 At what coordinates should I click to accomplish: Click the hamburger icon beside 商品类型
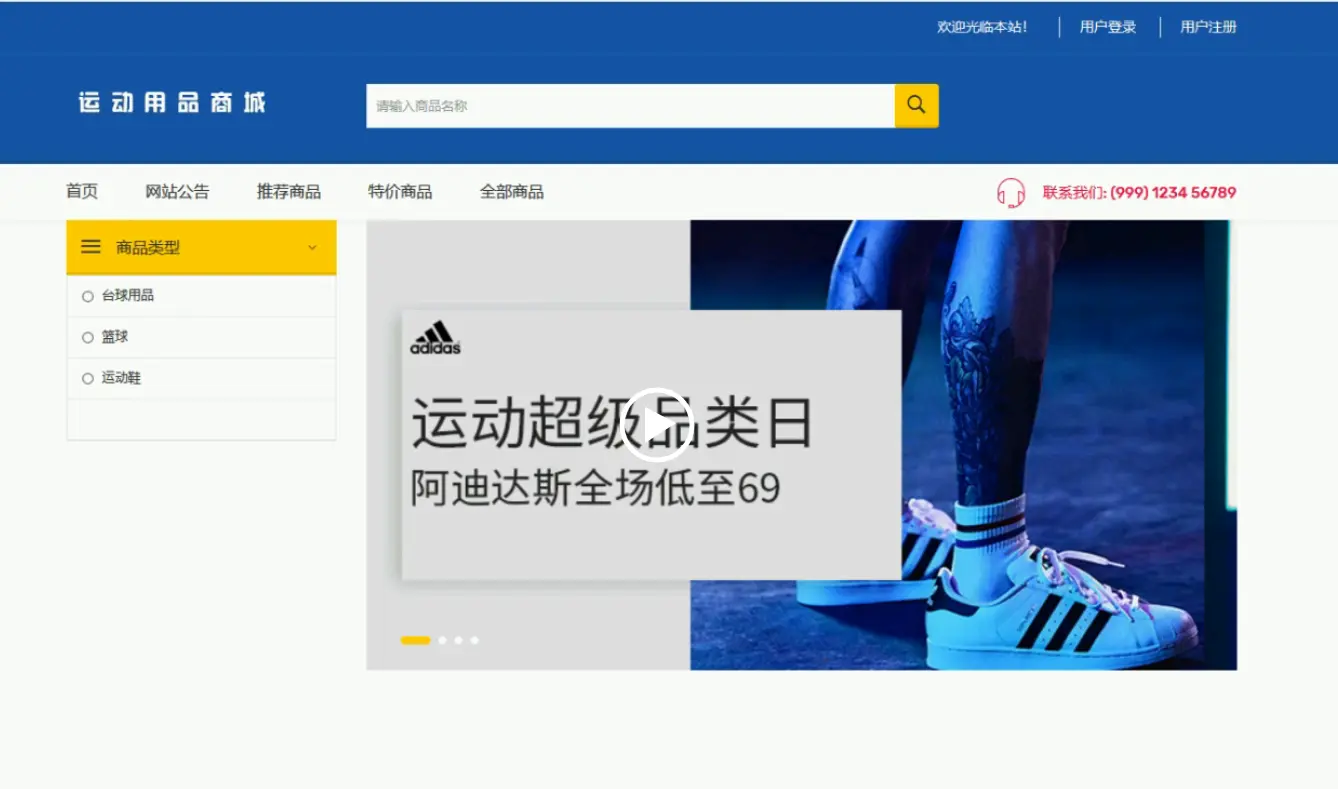[x=91, y=247]
